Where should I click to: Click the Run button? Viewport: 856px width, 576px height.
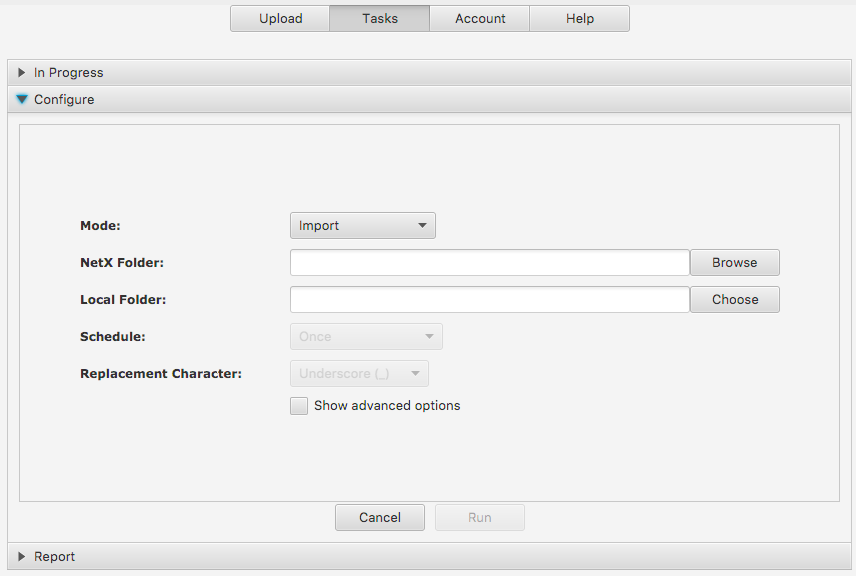pos(480,518)
